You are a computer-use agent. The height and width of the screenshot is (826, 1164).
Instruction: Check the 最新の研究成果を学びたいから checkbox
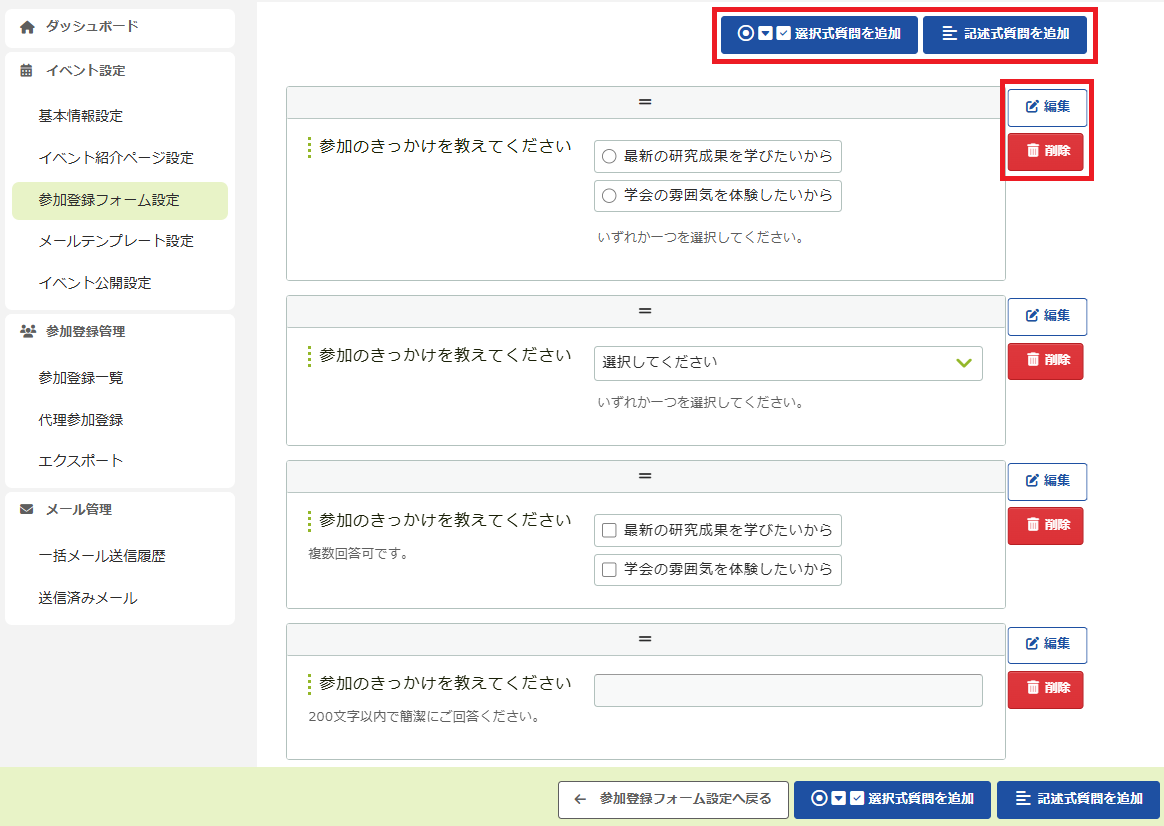pyautogui.click(x=609, y=530)
